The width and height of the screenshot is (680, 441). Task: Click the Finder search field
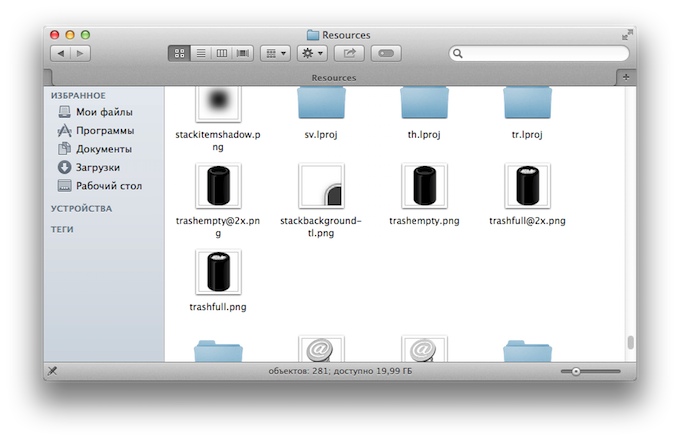pos(540,53)
